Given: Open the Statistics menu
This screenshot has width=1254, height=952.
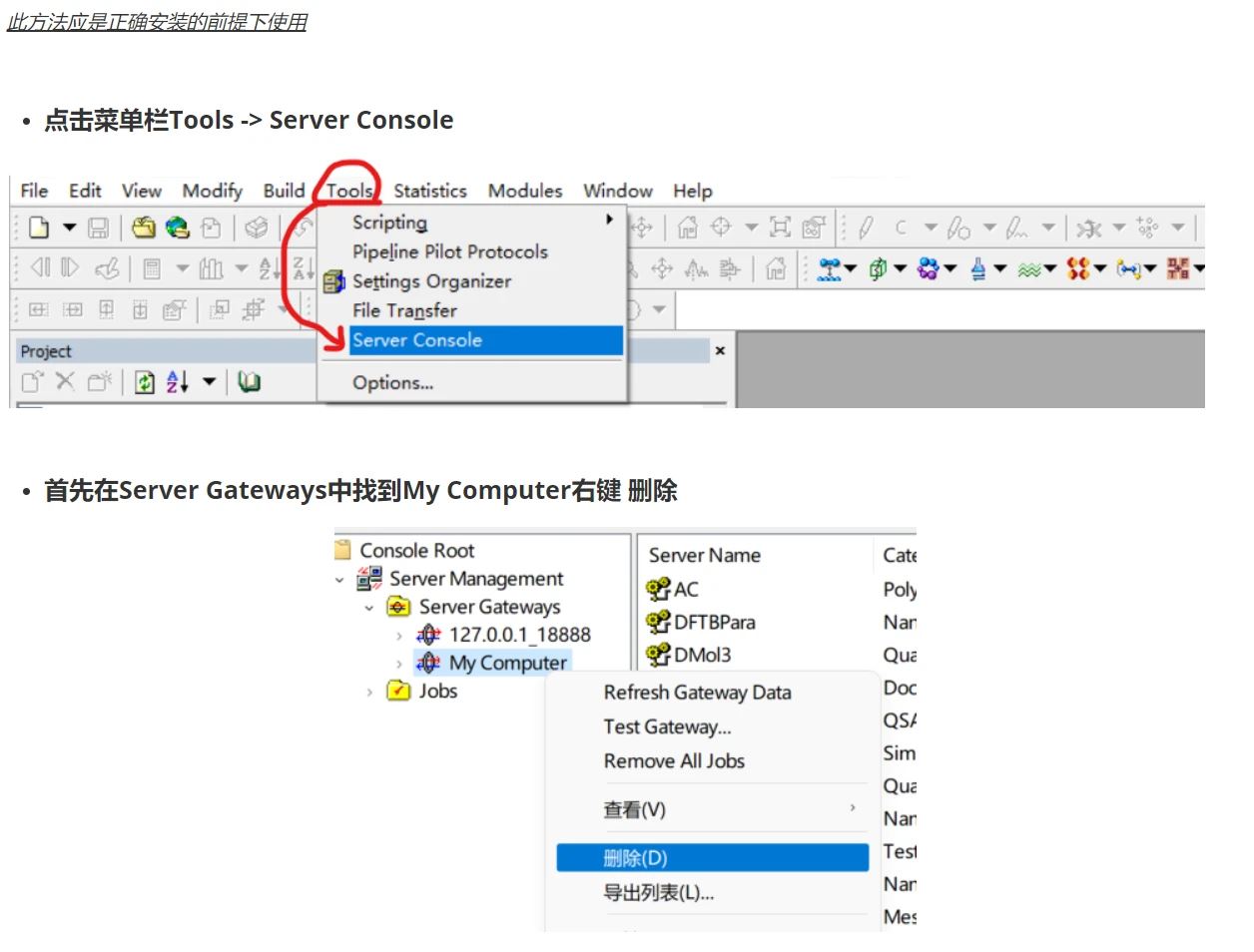Looking at the screenshot, I should point(430,191).
